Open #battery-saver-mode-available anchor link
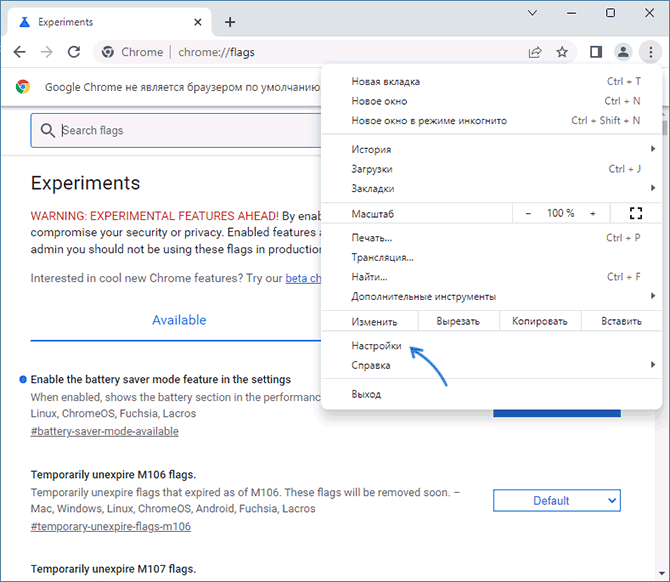 point(104,431)
